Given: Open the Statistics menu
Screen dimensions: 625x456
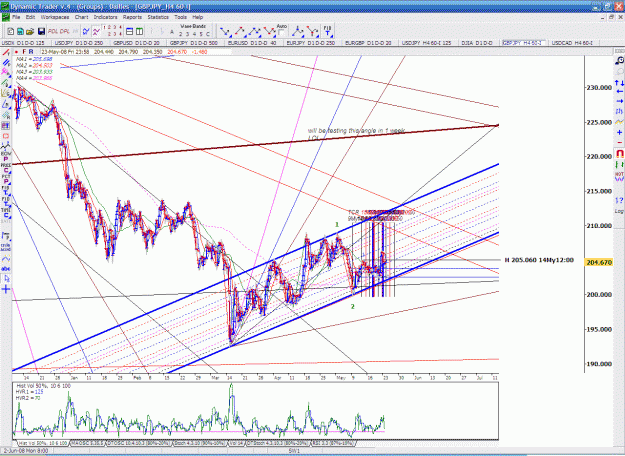Looking at the screenshot, I should pos(158,17).
